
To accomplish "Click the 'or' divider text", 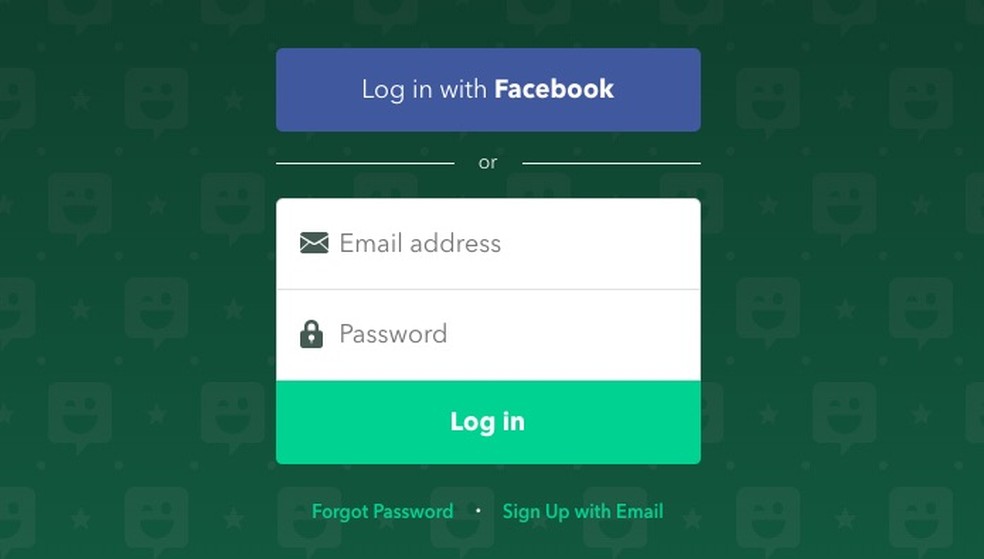I will (488, 163).
